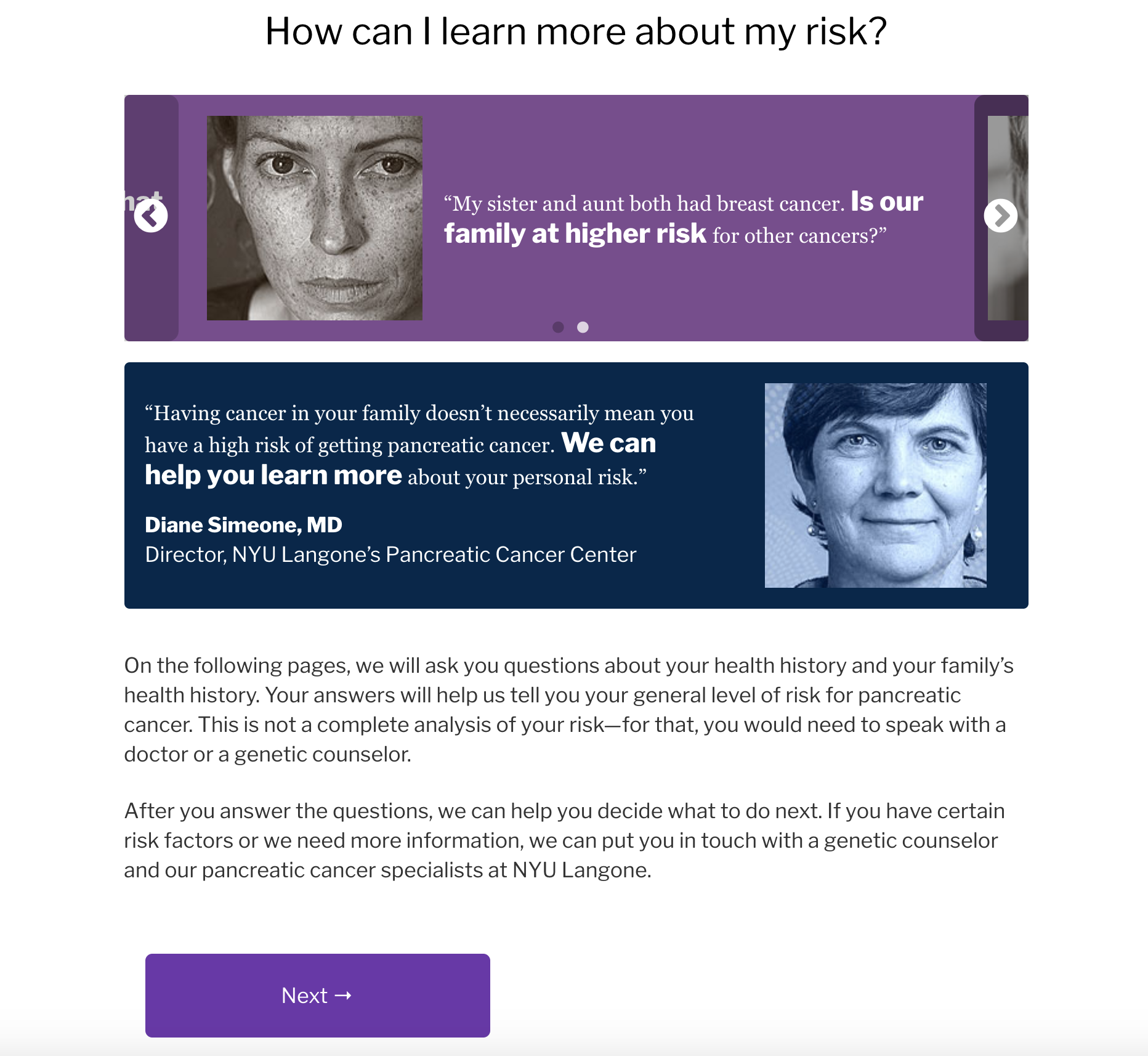This screenshot has height=1056, width=1148.
Task: Click the "On the following pages" paragraph start
Action: 237,665
